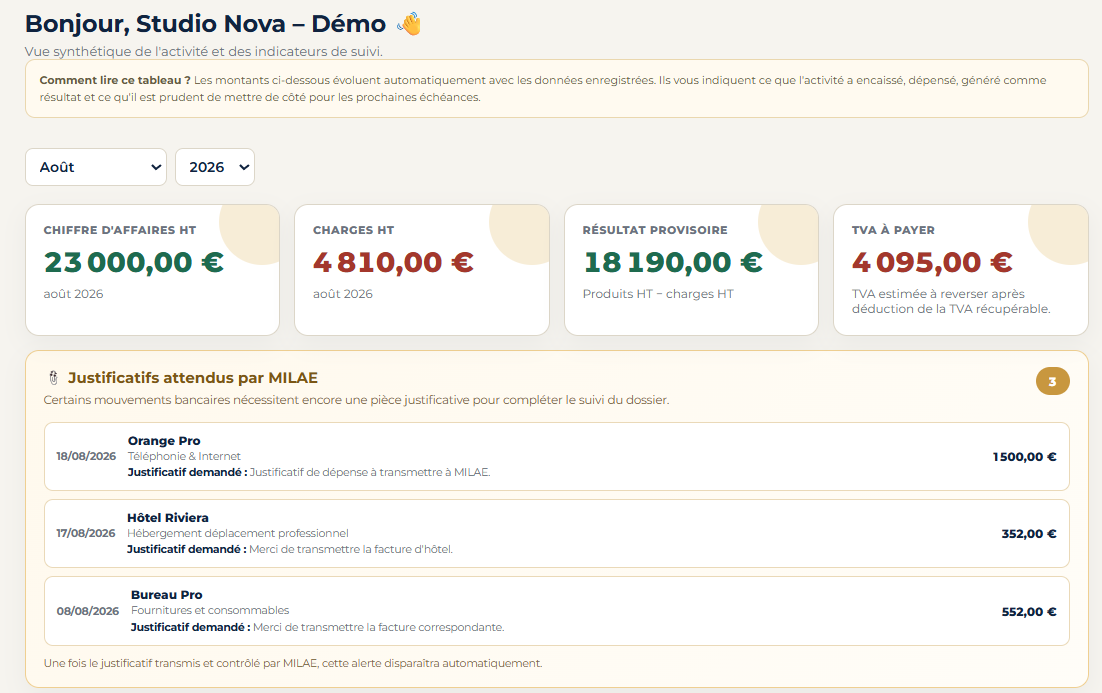Click the Bonjour, Studio Nova – Démo title
Viewport: 1102px width, 693px height.
point(205,24)
